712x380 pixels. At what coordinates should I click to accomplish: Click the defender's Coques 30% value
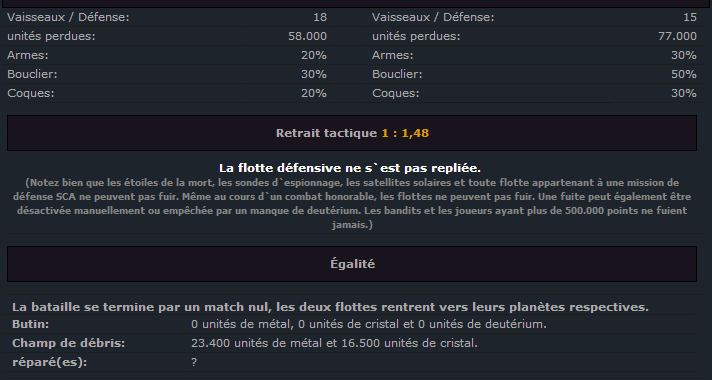[684, 93]
